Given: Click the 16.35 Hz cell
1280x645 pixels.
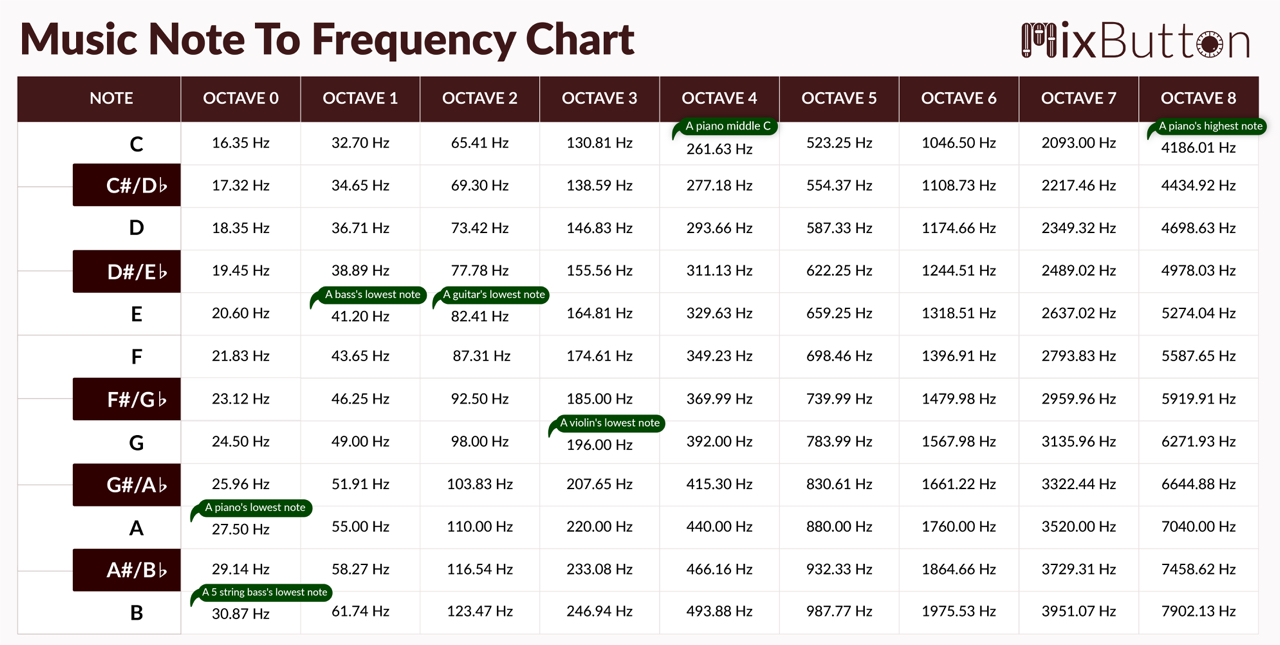Looking at the screenshot, I should (241, 143).
